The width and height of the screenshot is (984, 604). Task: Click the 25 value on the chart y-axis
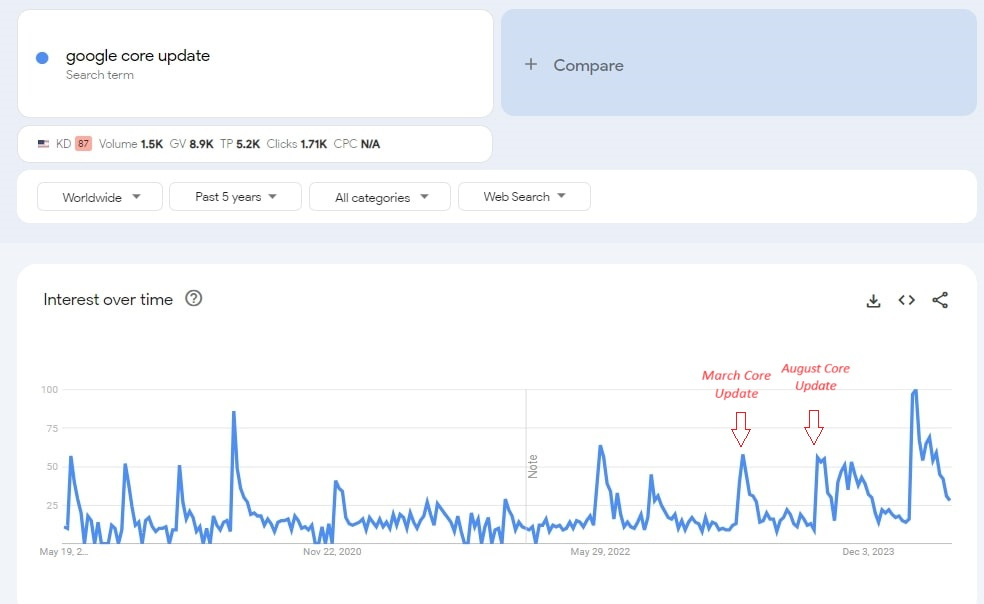(52, 505)
